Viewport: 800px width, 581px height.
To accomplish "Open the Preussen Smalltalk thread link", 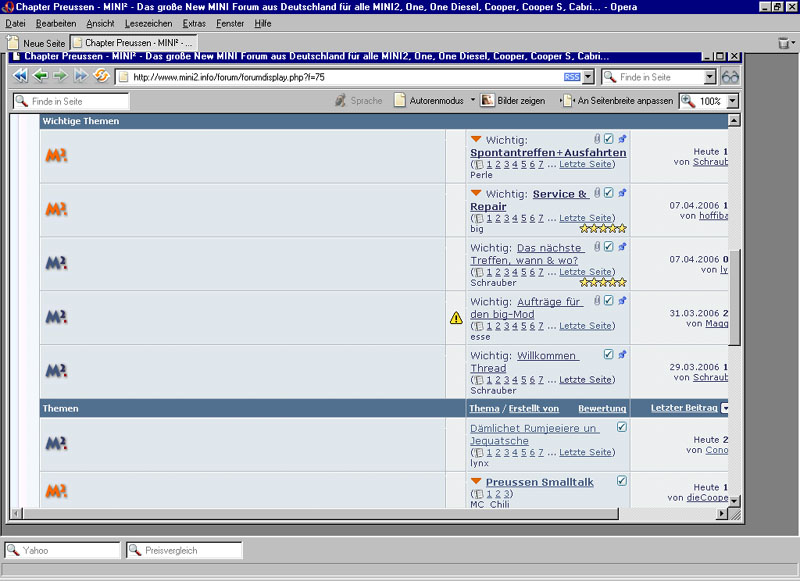I will (x=541, y=482).
